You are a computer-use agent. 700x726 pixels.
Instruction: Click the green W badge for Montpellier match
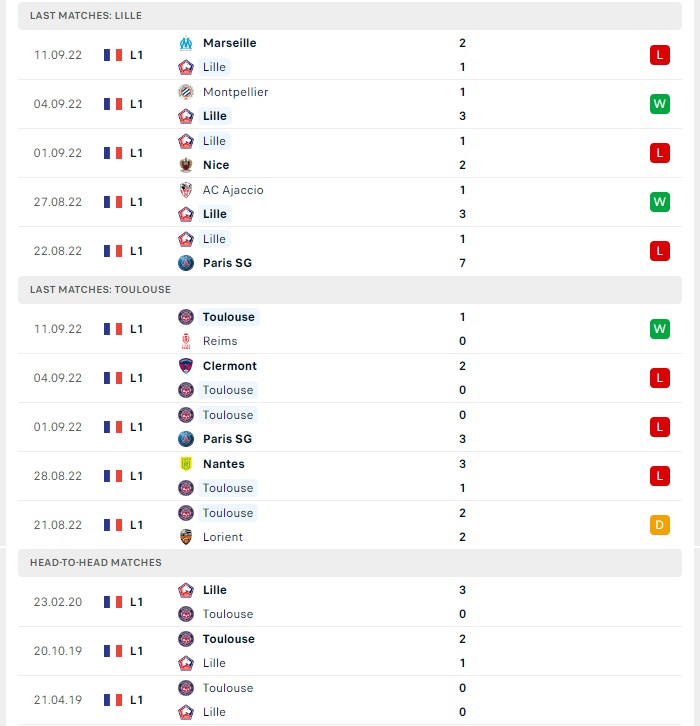click(659, 104)
